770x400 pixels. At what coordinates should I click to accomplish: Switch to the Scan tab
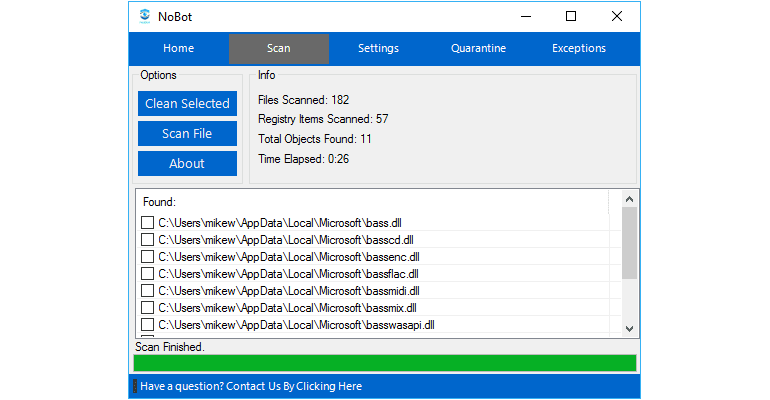[x=279, y=48]
